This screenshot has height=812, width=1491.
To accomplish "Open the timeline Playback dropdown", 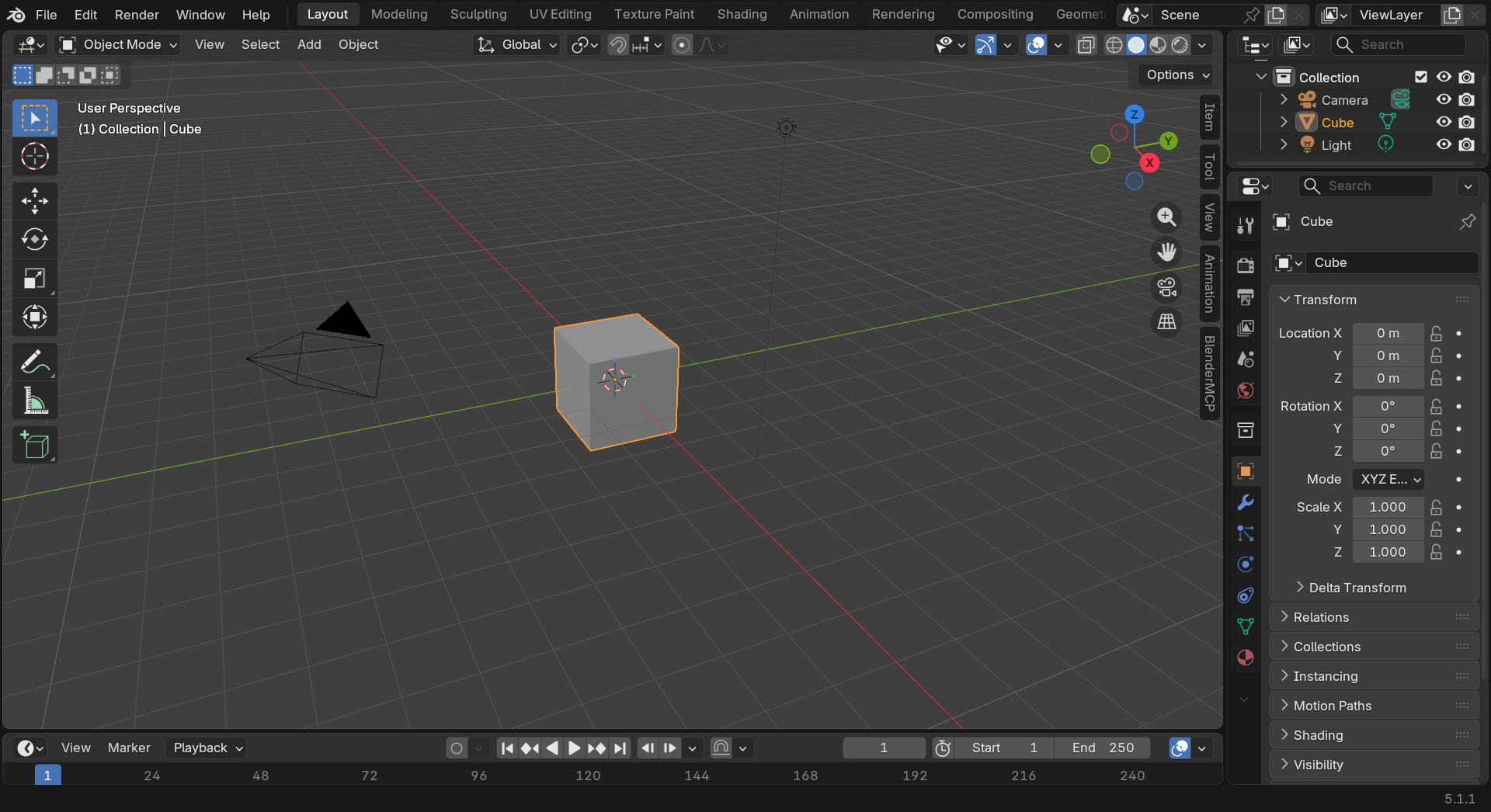I will coord(207,748).
